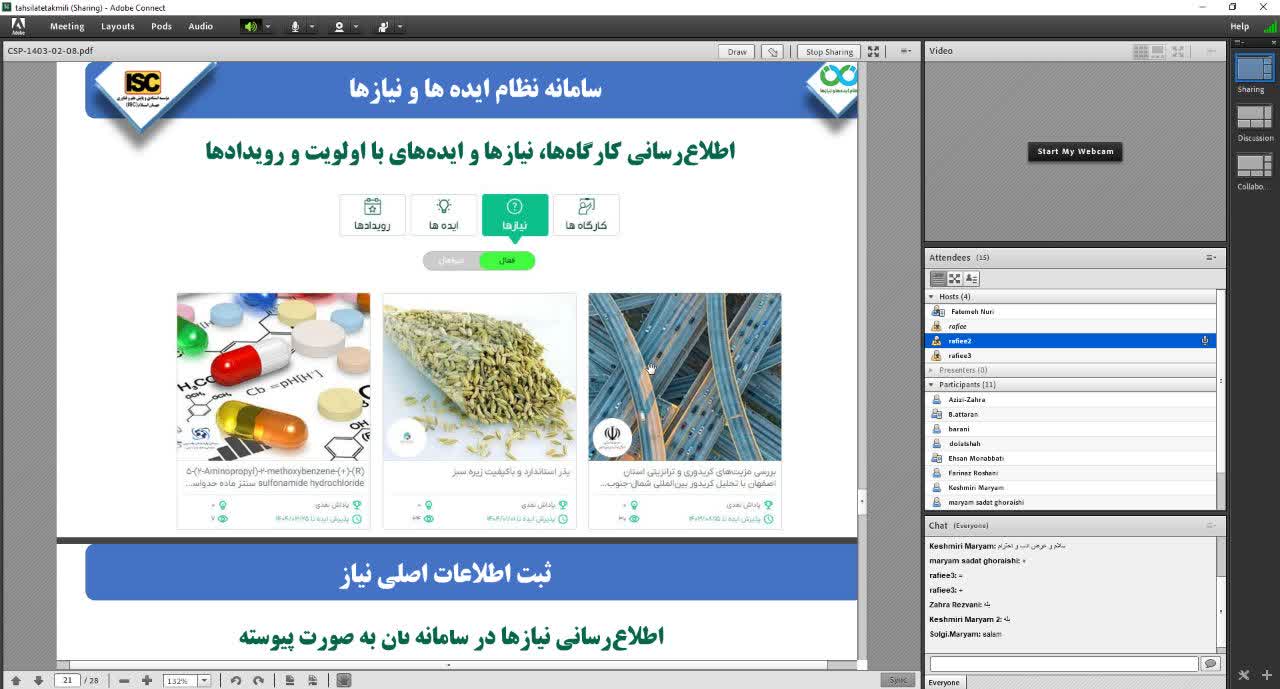Select attendee rafiee3
This screenshot has width=1280, height=689.
pyautogui.click(x=1071, y=356)
